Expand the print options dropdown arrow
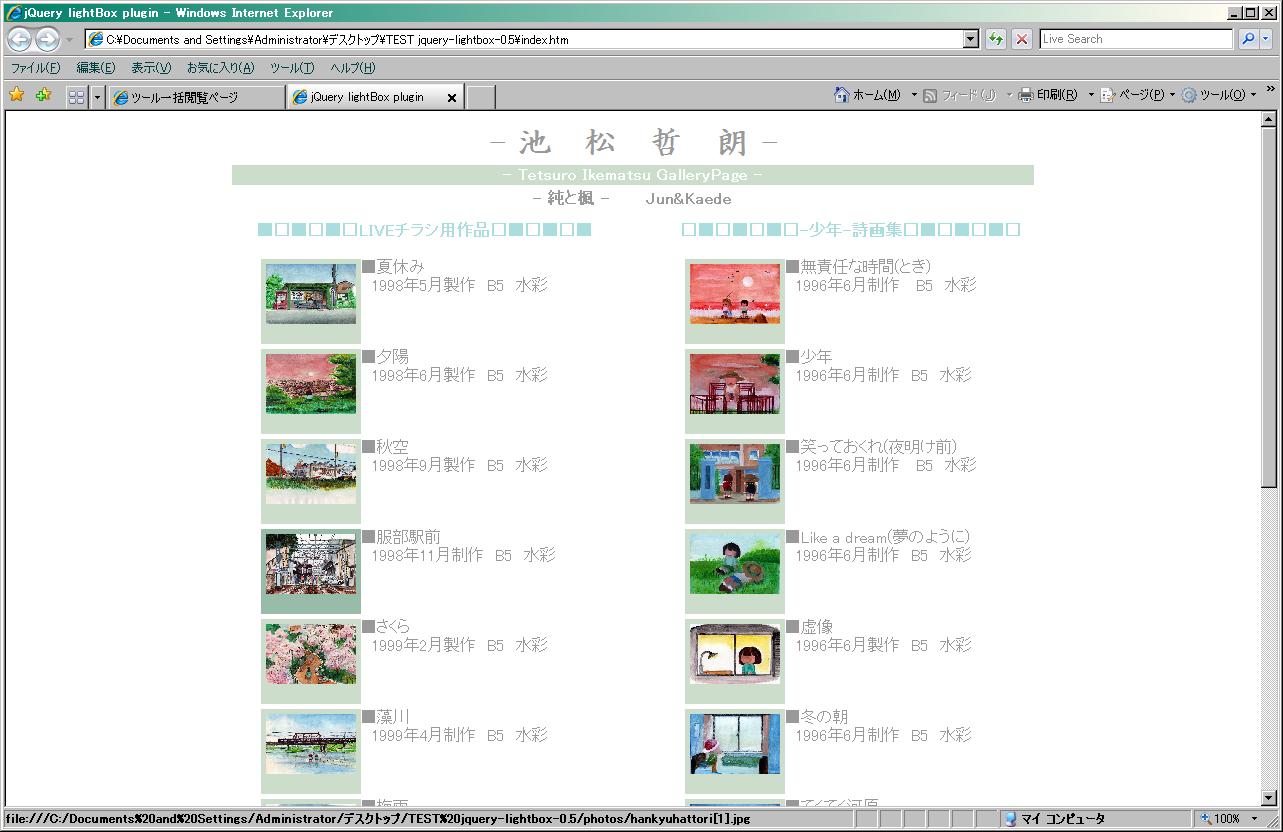Viewport: 1283px width, 832px height. 1091,95
